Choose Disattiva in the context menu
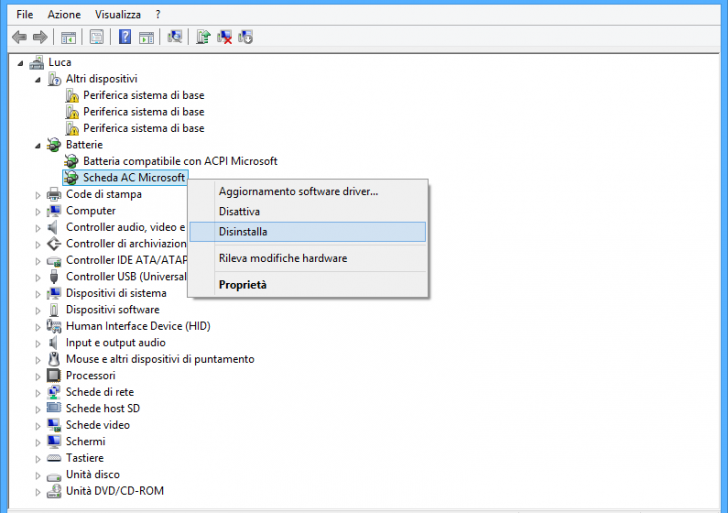 [307, 211]
